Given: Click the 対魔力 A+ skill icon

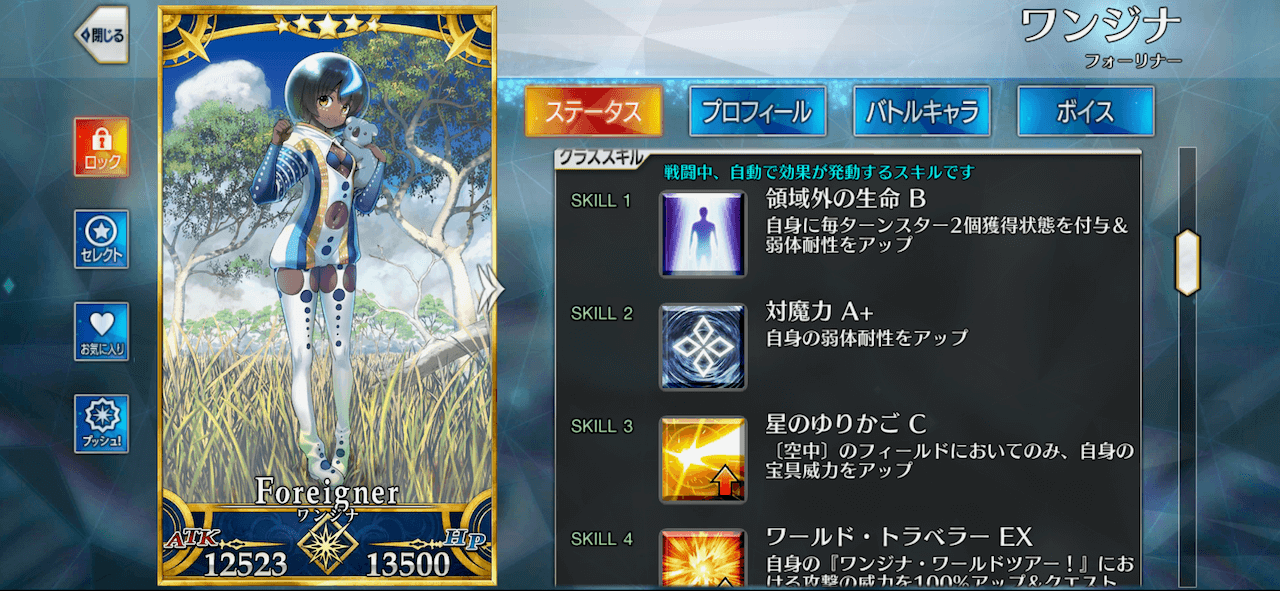Looking at the screenshot, I should pyautogui.click(x=702, y=347).
